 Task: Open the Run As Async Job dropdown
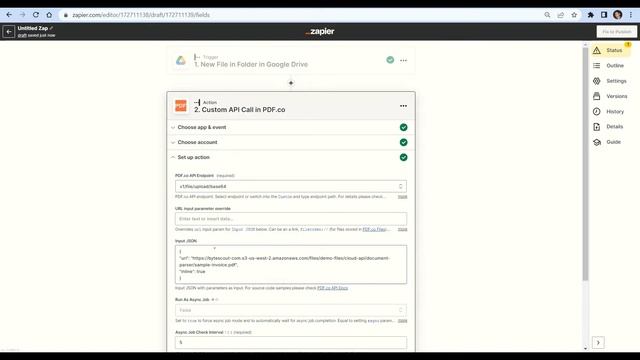[x=291, y=310]
